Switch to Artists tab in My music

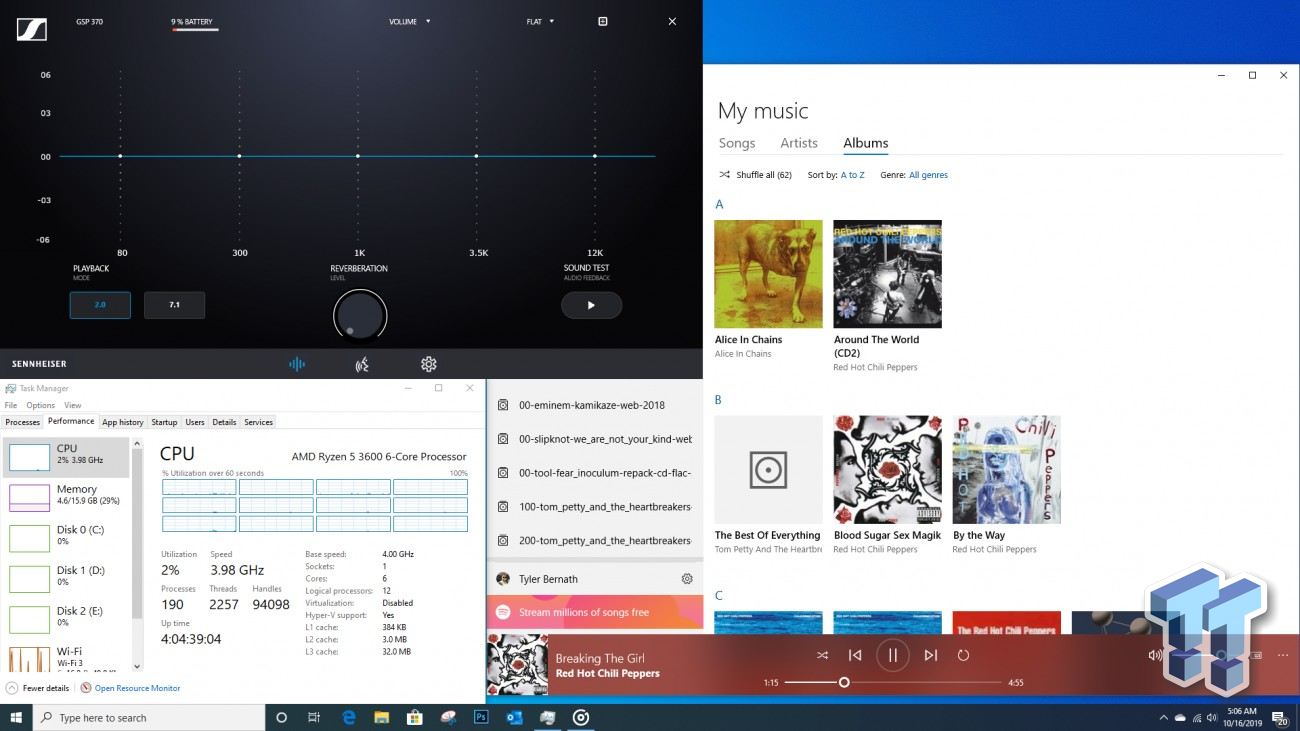799,143
